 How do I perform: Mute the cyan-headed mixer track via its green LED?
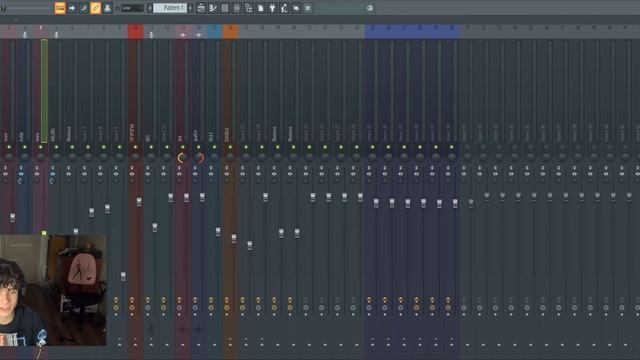pyautogui.click(x=214, y=147)
